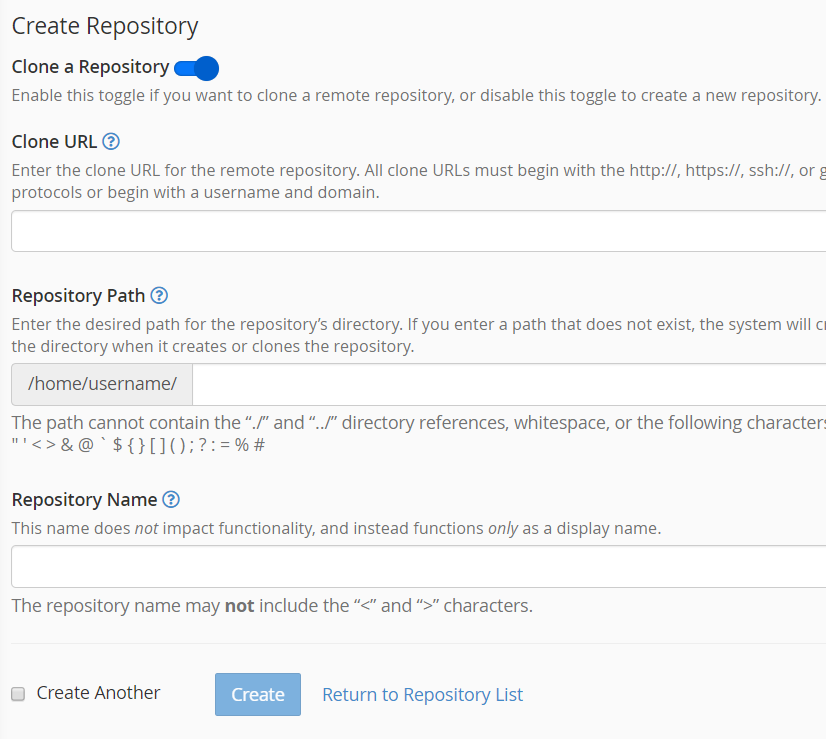The height and width of the screenshot is (739, 826).
Task: Click the Repository Path label text
Action: (x=78, y=295)
